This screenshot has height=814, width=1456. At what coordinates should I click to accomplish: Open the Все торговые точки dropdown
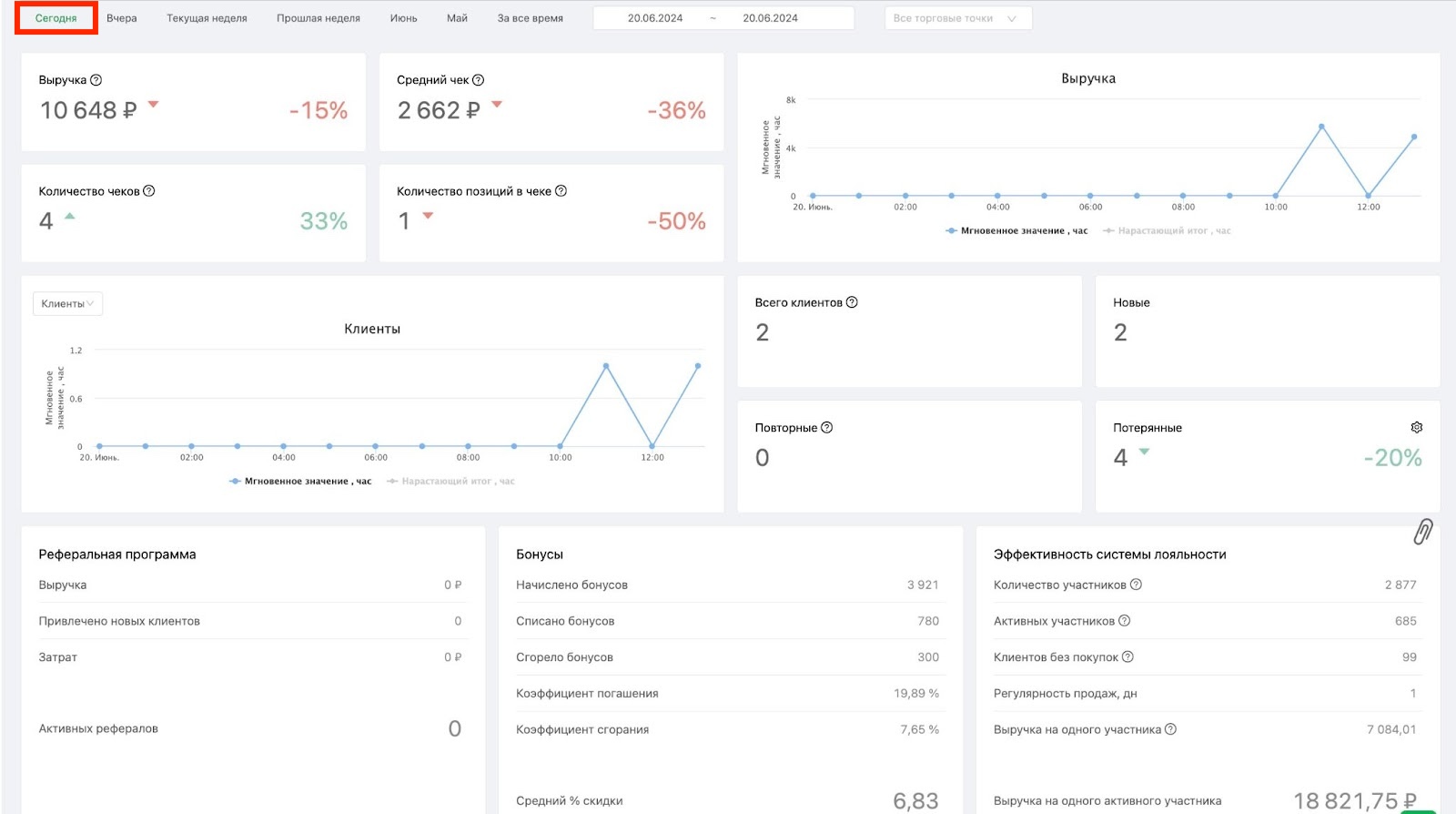click(x=958, y=18)
